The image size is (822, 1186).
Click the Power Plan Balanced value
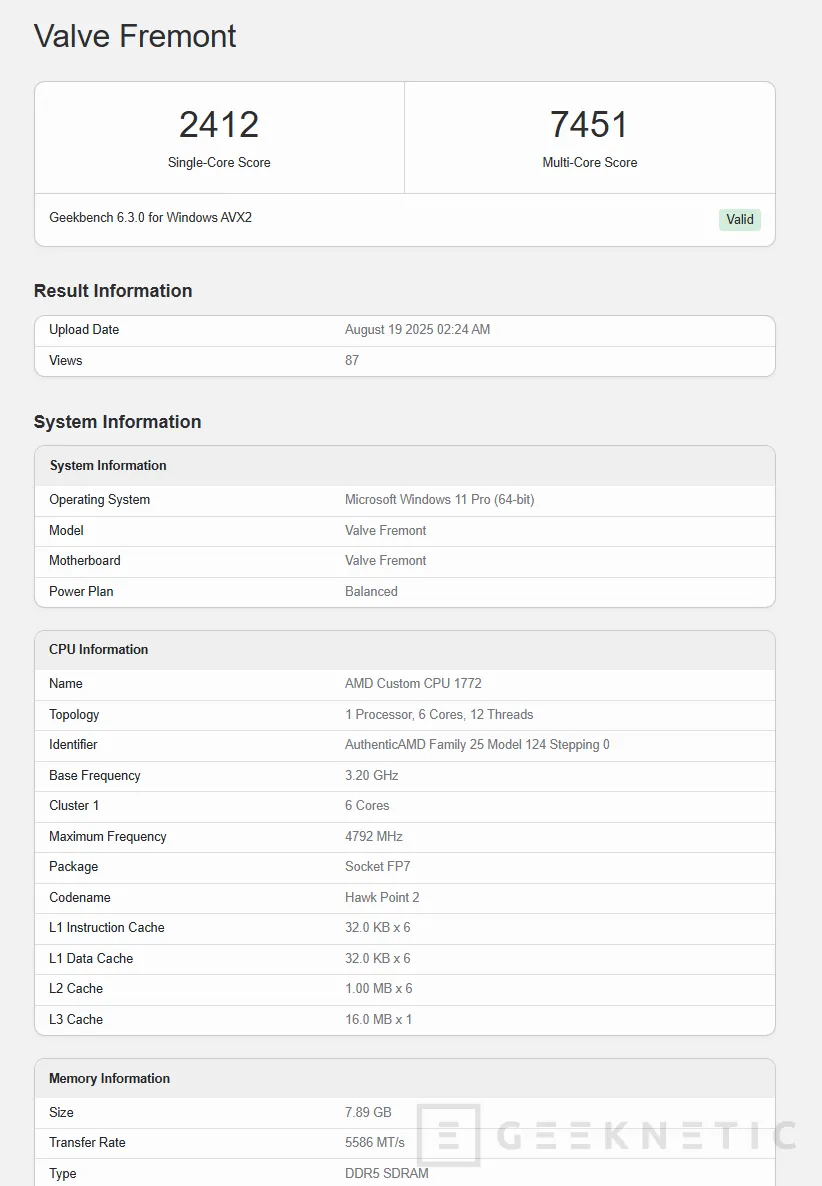click(371, 591)
